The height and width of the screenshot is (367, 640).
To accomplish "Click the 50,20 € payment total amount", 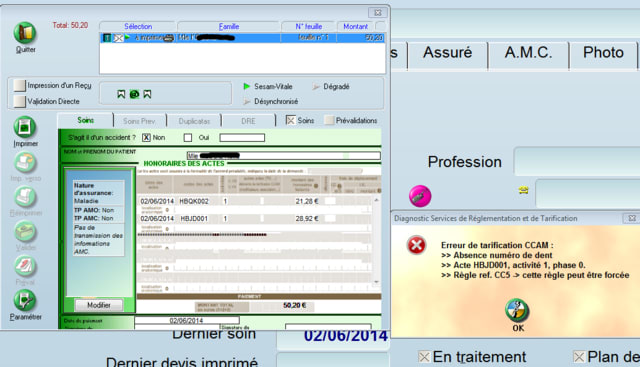I will pyautogui.click(x=294, y=305).
